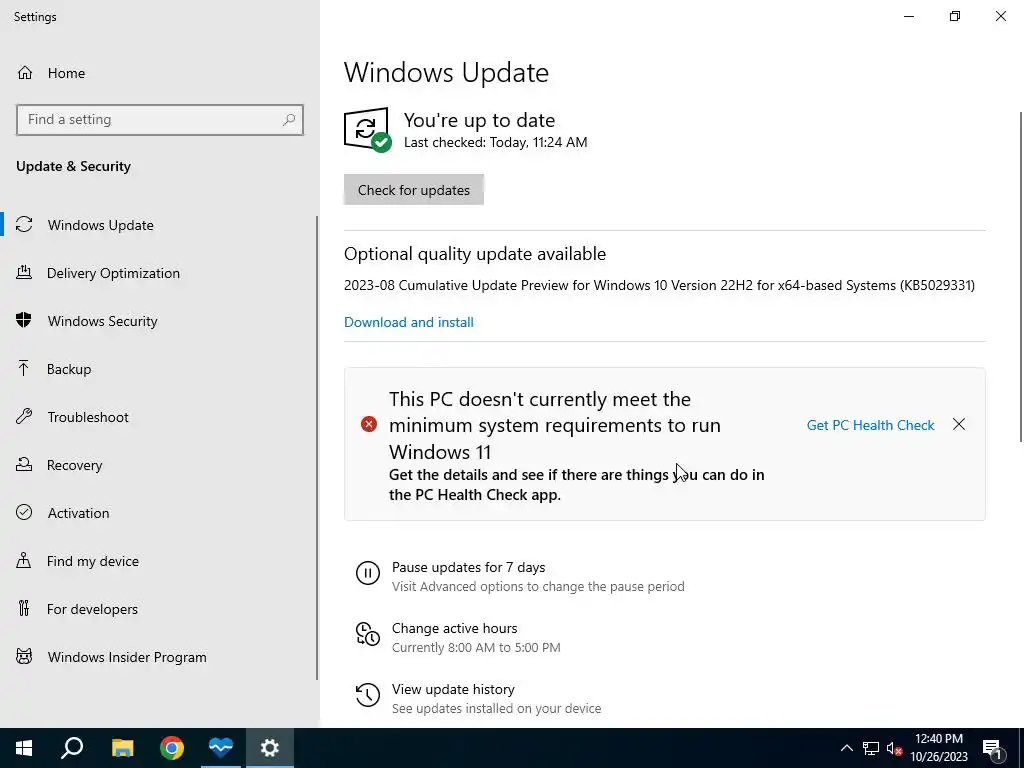This screenshot has height=768, width=1024.
Task: Click Check for updates button
Action: point(414,189)
